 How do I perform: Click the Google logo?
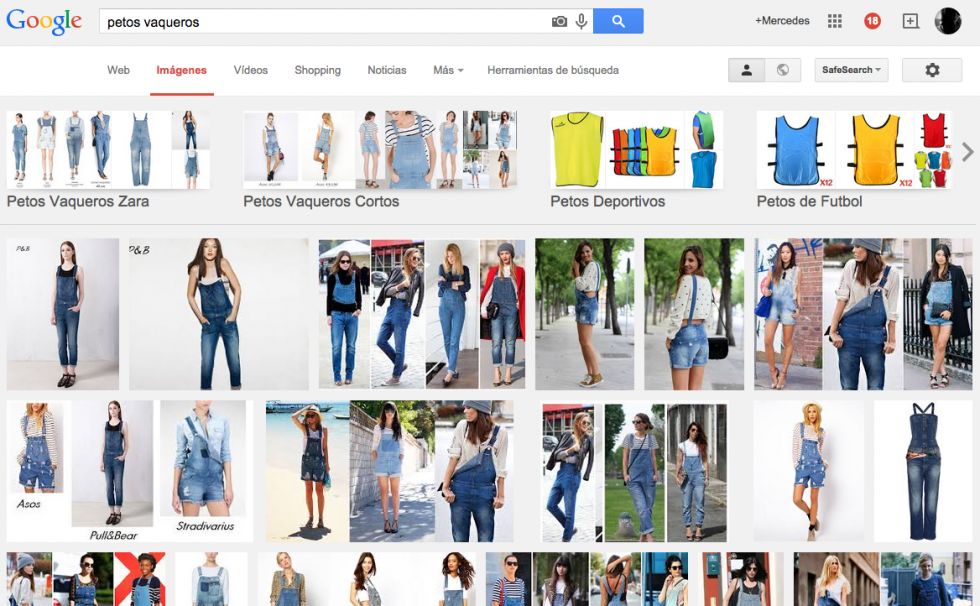[x=44, y=21]
